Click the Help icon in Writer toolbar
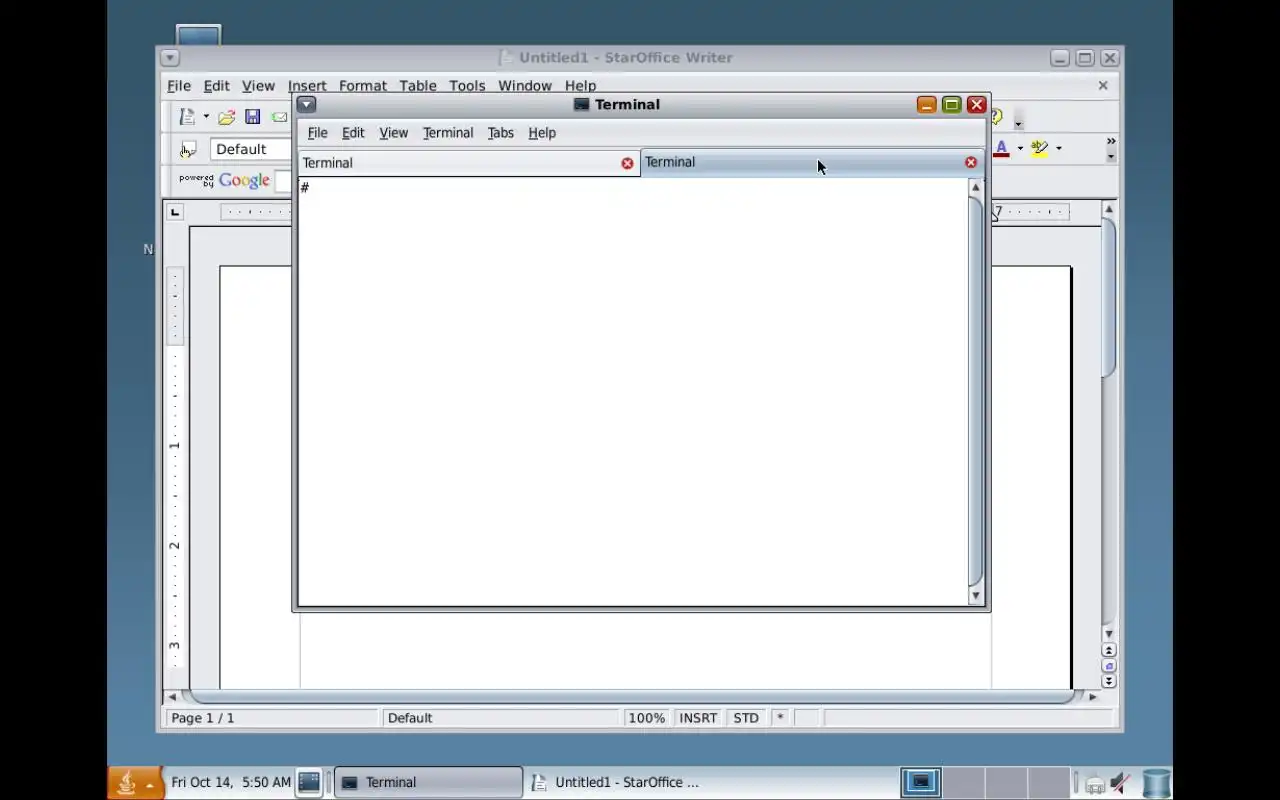The image size is (1280, 800). (x=997, y=117)
